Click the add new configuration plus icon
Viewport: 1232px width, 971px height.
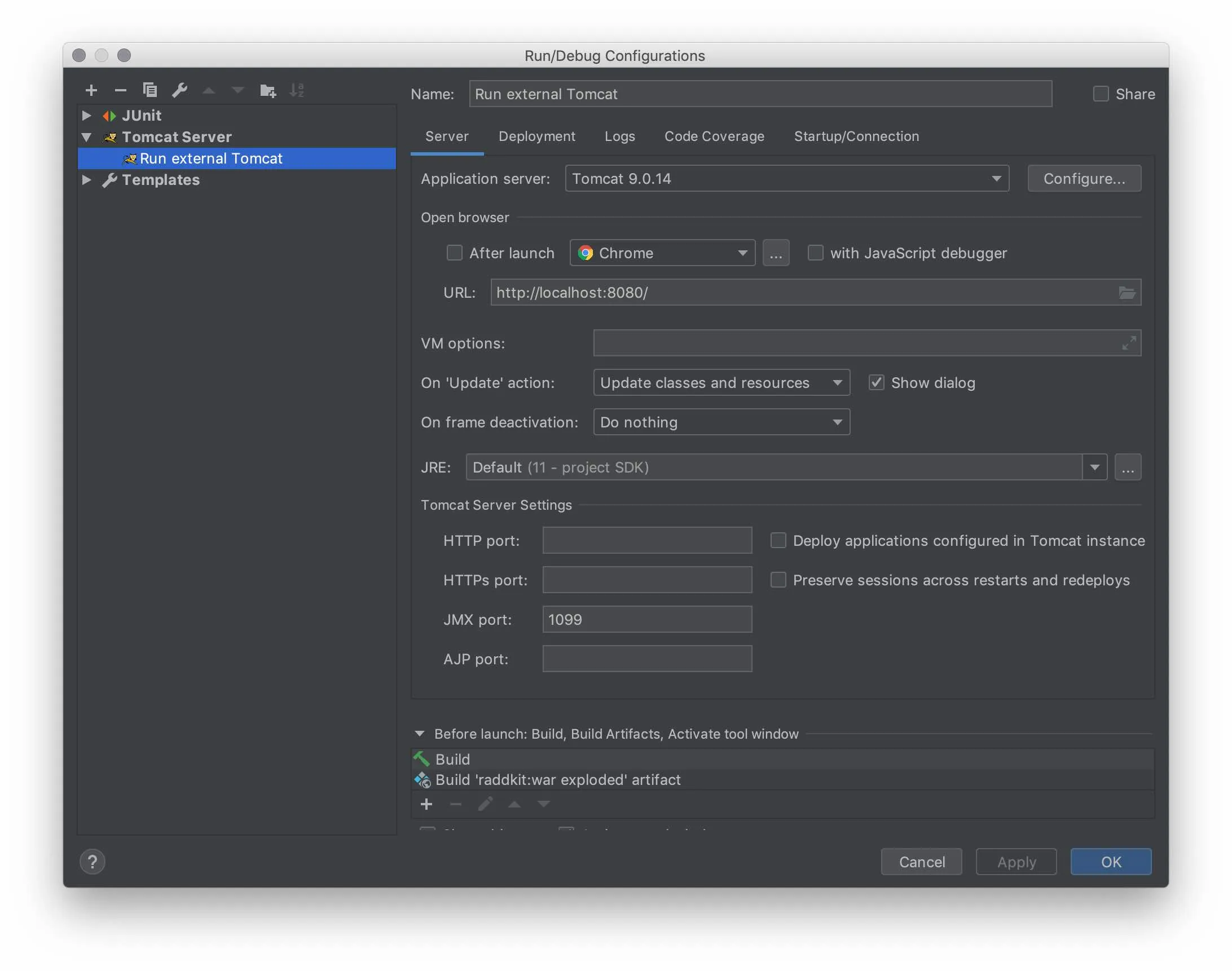coord(91,90)
